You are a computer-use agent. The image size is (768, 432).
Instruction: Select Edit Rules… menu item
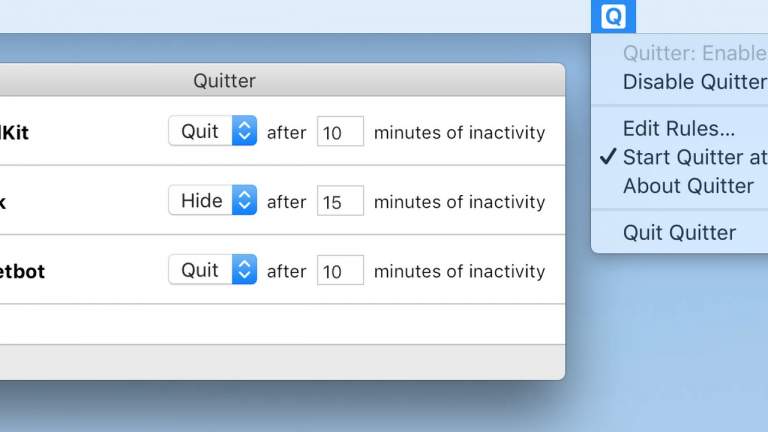680,129
